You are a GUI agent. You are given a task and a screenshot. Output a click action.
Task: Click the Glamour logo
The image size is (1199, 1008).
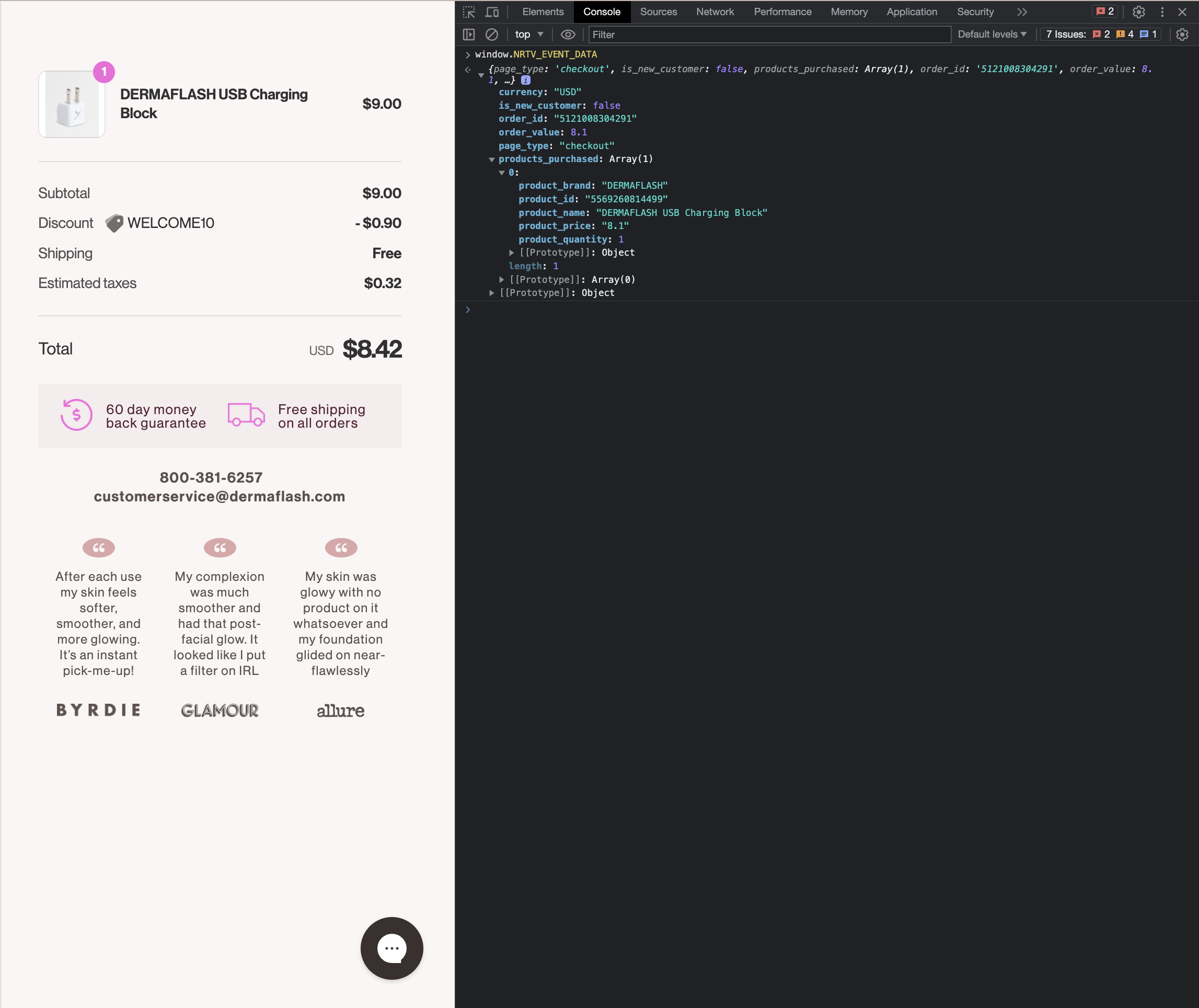[x=220, y=711]
